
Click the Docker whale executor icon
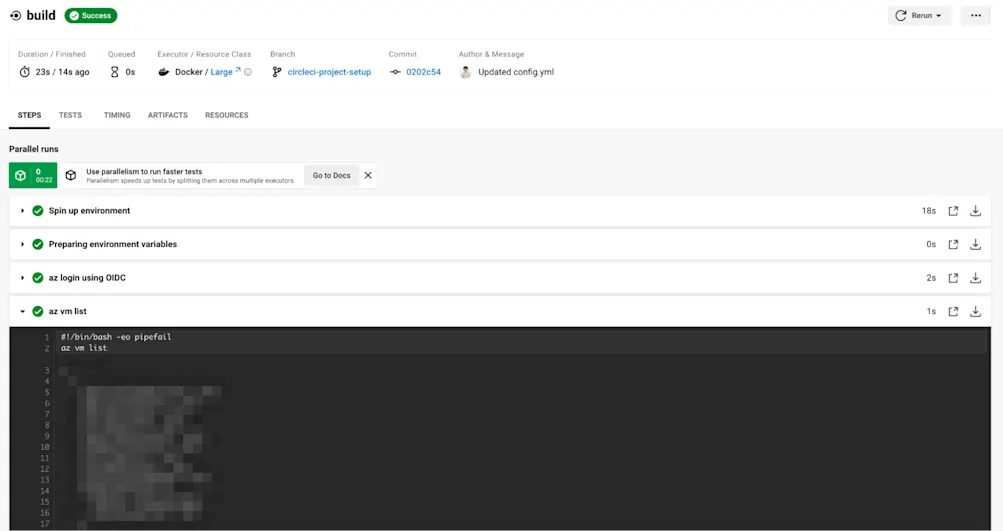coord(164,72)
